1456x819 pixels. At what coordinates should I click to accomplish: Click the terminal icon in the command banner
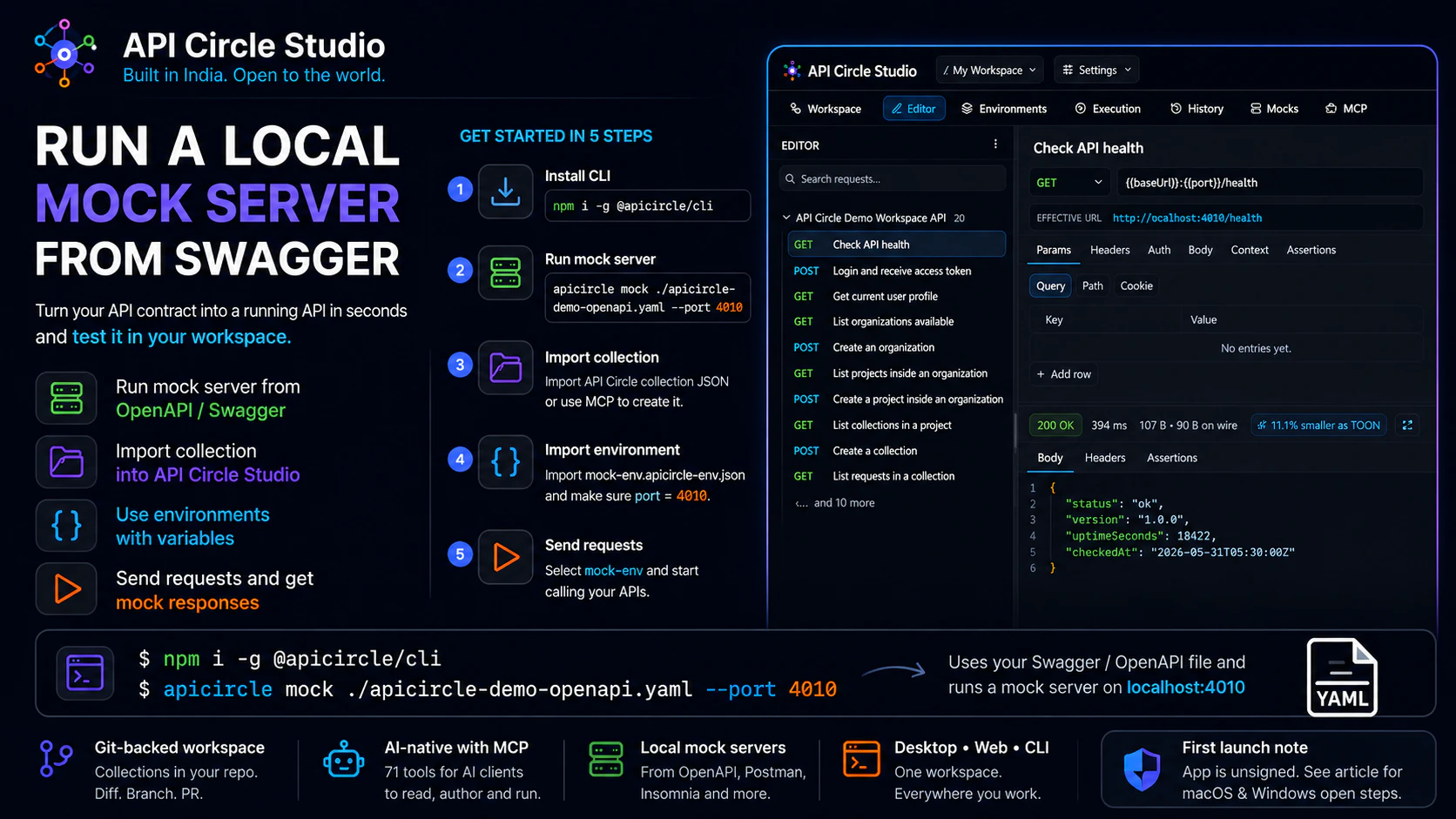coord(85,673)
